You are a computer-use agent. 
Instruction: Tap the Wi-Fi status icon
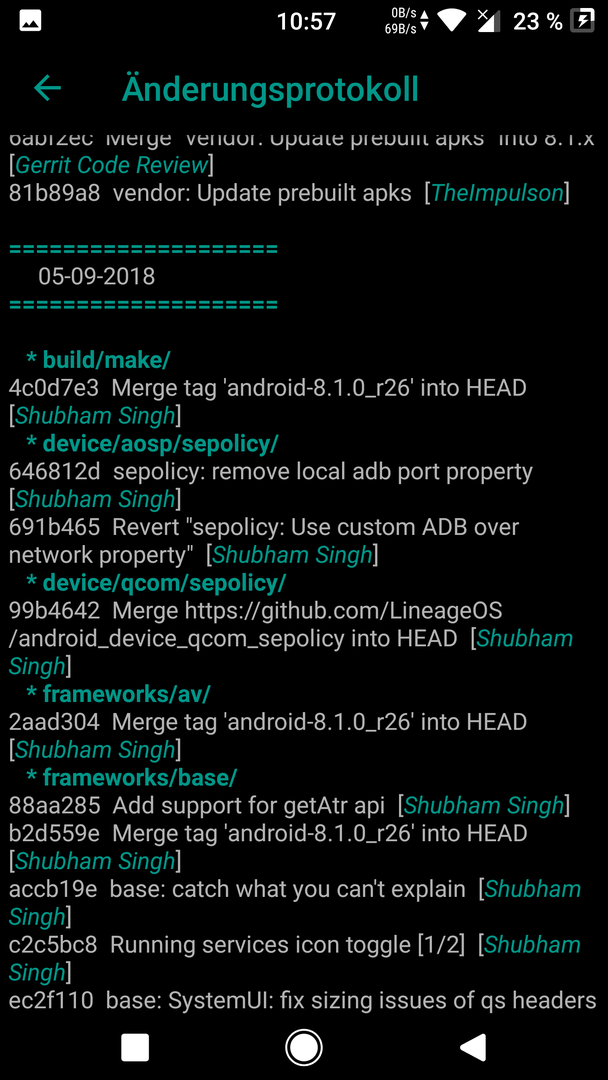(x=452, y=21)
